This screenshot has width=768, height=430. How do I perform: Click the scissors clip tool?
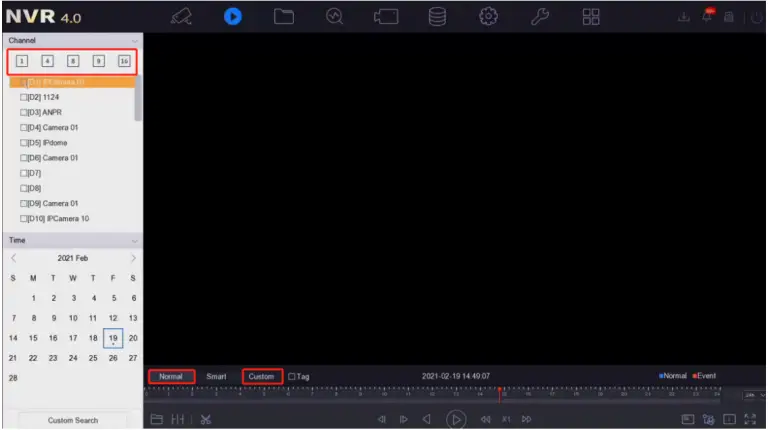pyautogui.click(x=206, y=419)
